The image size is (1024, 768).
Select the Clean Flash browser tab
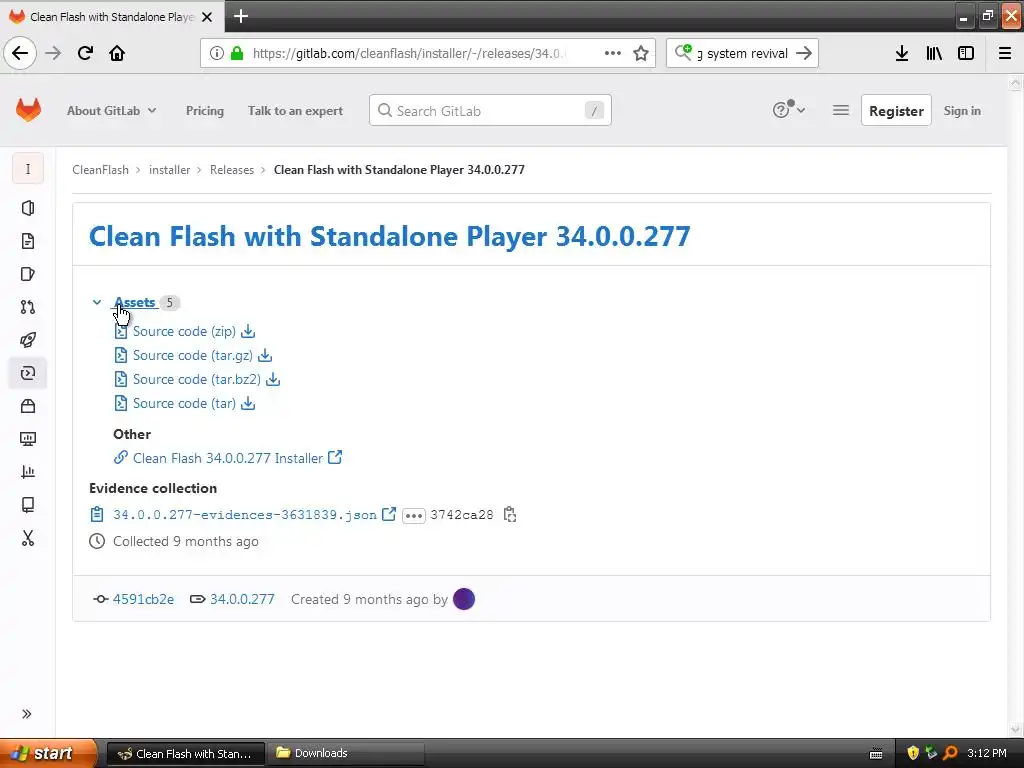(x=112, y=16)
